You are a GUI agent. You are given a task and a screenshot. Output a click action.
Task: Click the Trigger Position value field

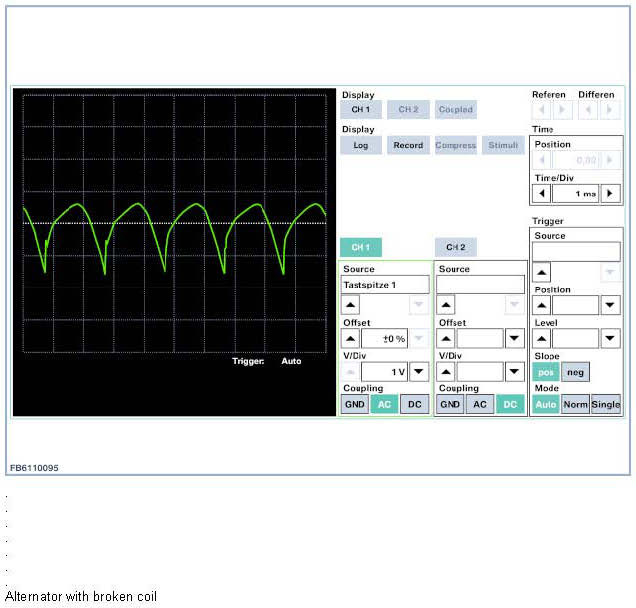pos(576,305)
